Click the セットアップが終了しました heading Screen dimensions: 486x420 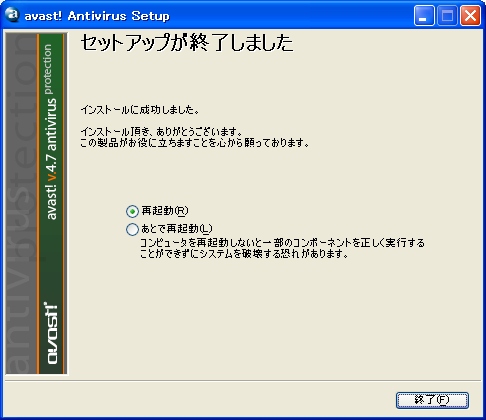pyautogui.click(x=187, y=43)
